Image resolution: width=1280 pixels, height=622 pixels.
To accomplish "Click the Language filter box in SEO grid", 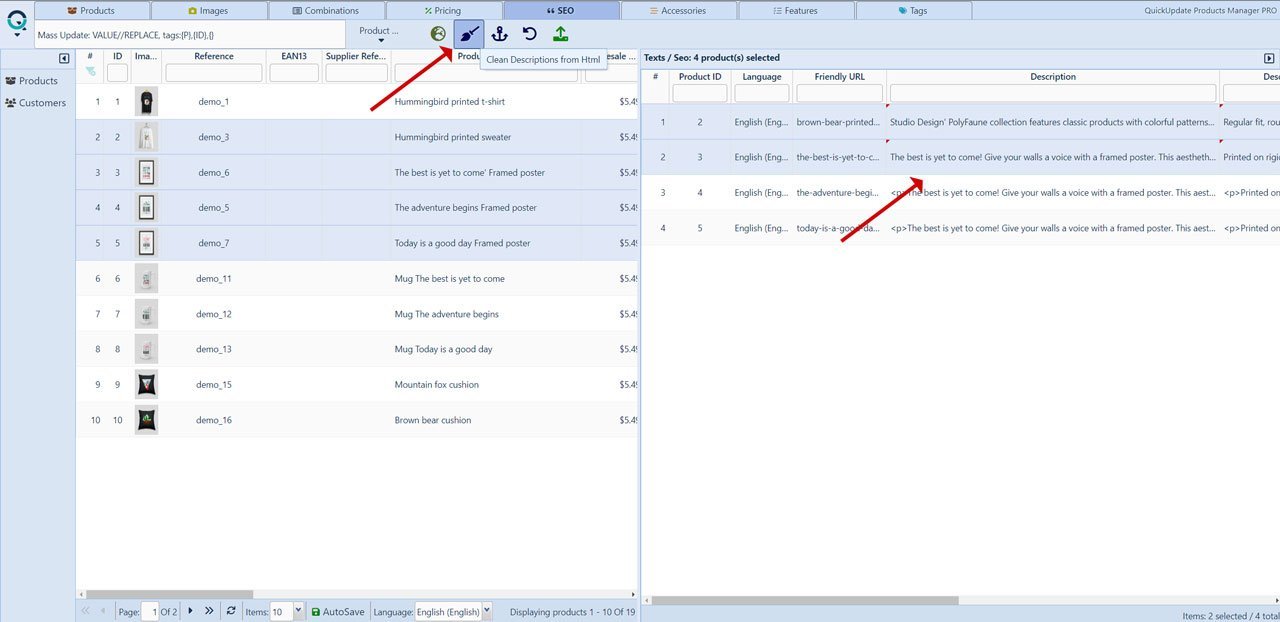I will point(762,93).
